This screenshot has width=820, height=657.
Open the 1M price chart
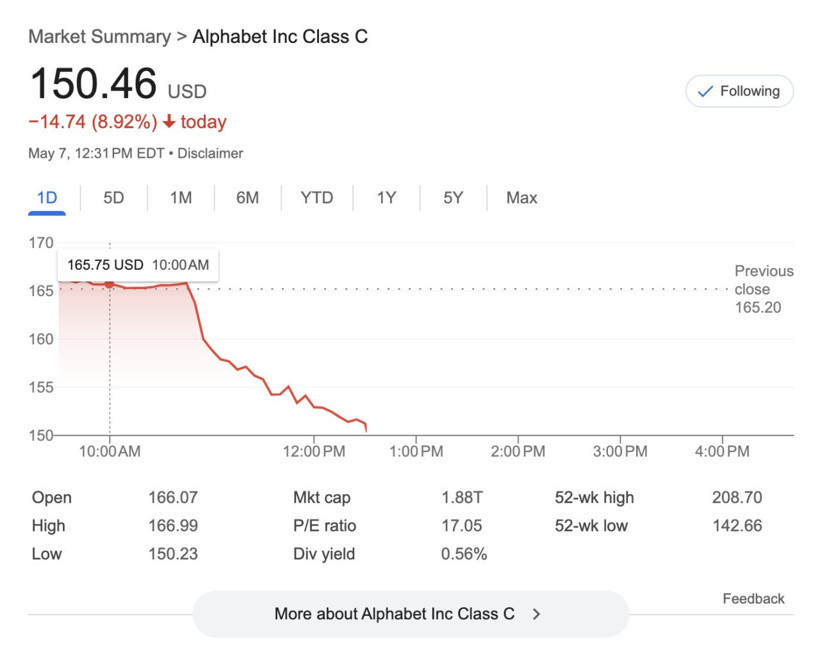point(181,198)
